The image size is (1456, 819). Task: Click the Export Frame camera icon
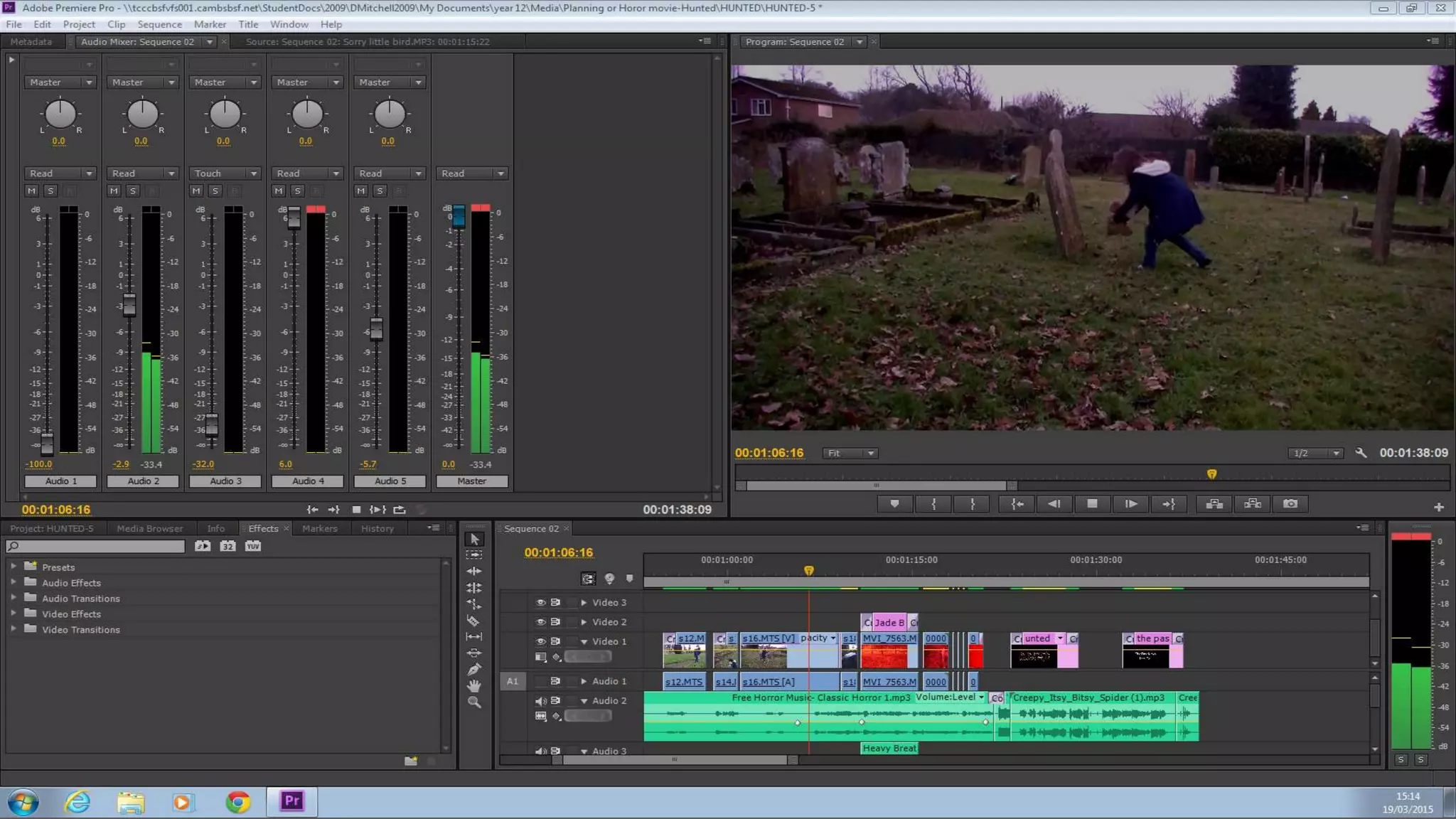pyautogui.click(x=1290, y=504)
